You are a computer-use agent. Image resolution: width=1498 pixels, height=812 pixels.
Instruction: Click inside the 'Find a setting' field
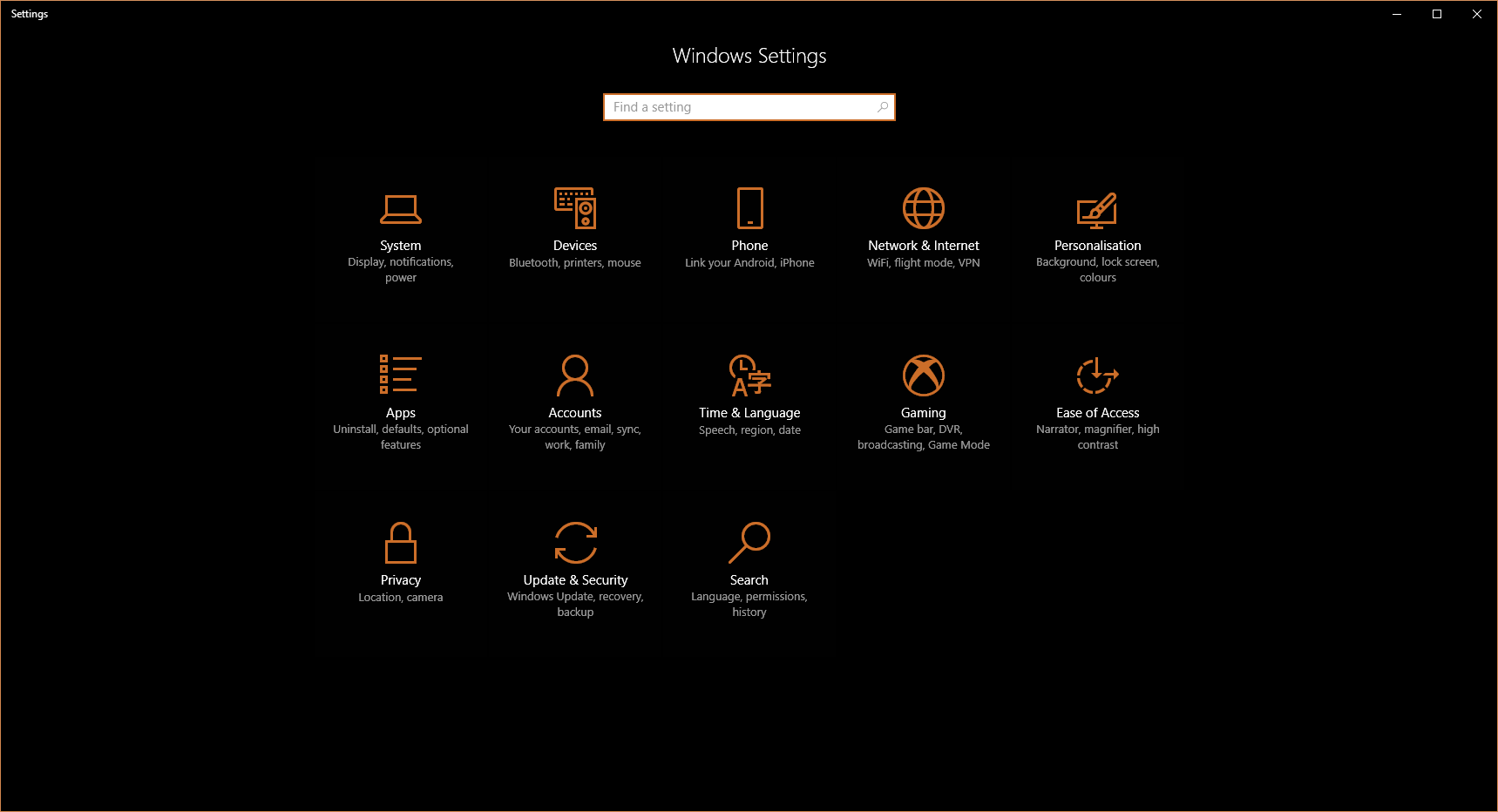point(749,107)
